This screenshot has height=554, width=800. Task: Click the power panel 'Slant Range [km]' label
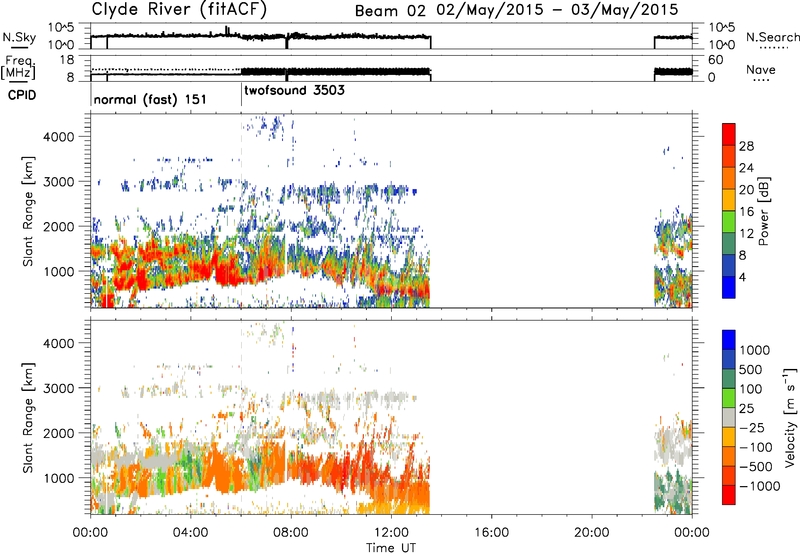[29, 211]
